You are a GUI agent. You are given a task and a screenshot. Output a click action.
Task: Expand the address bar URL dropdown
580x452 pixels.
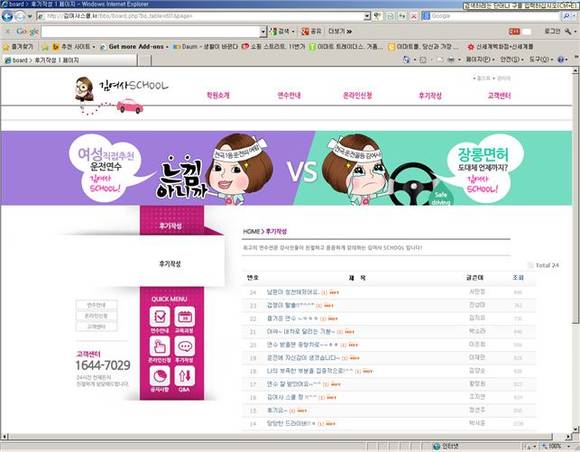coord(367,16)
